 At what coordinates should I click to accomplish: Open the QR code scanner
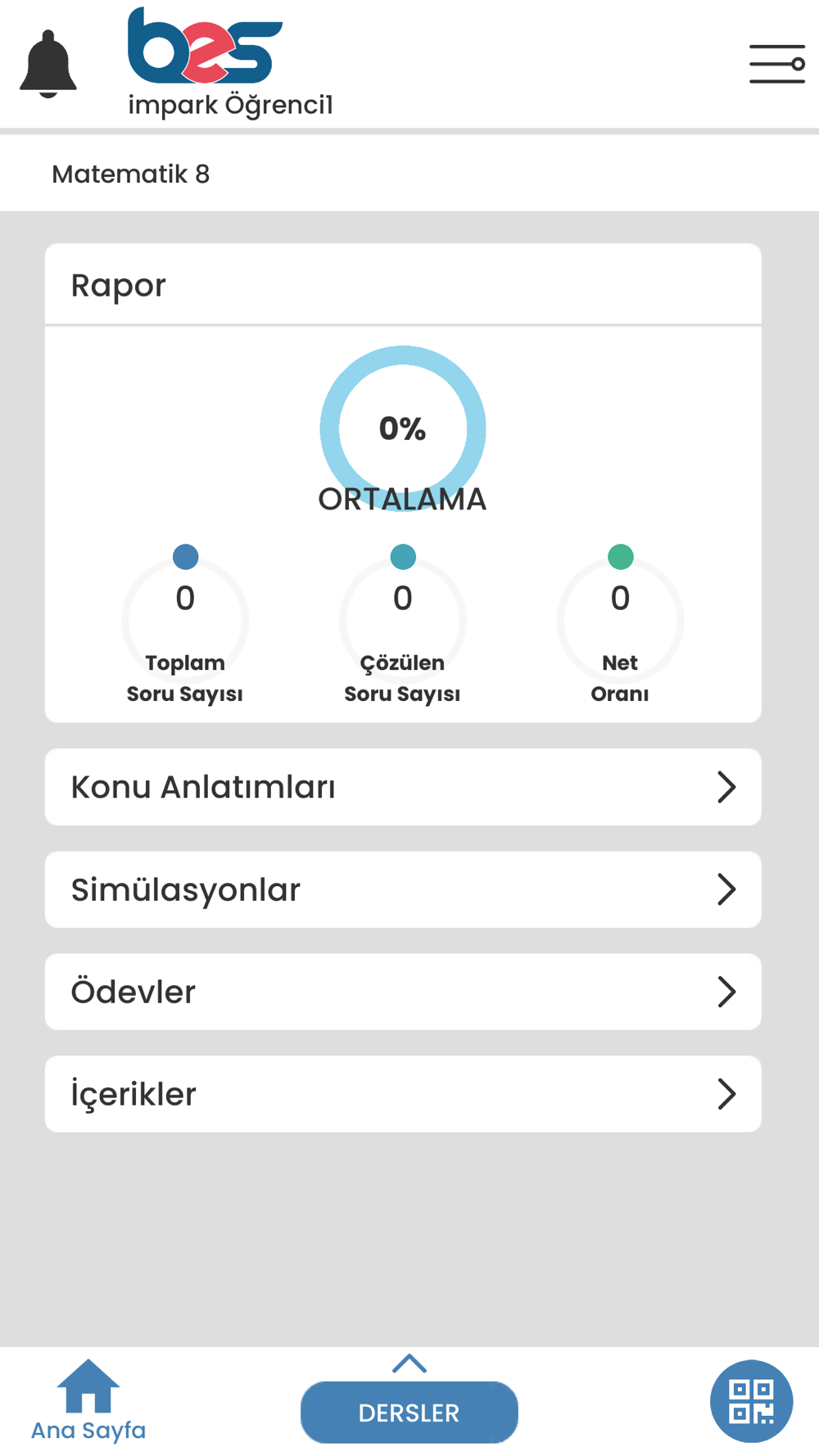tap(751, 1401)
